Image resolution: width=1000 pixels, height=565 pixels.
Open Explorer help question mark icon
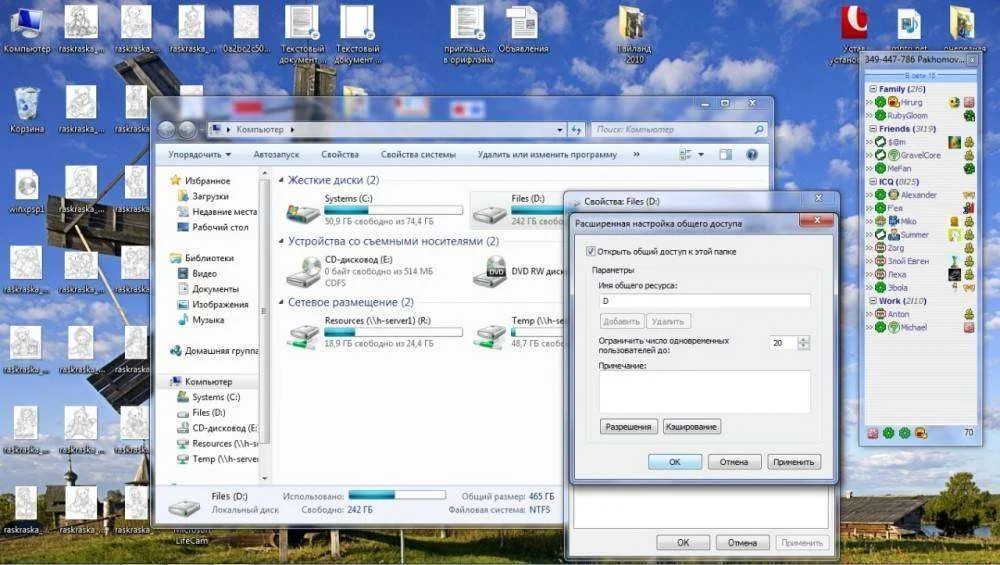(x=752, y=154)
